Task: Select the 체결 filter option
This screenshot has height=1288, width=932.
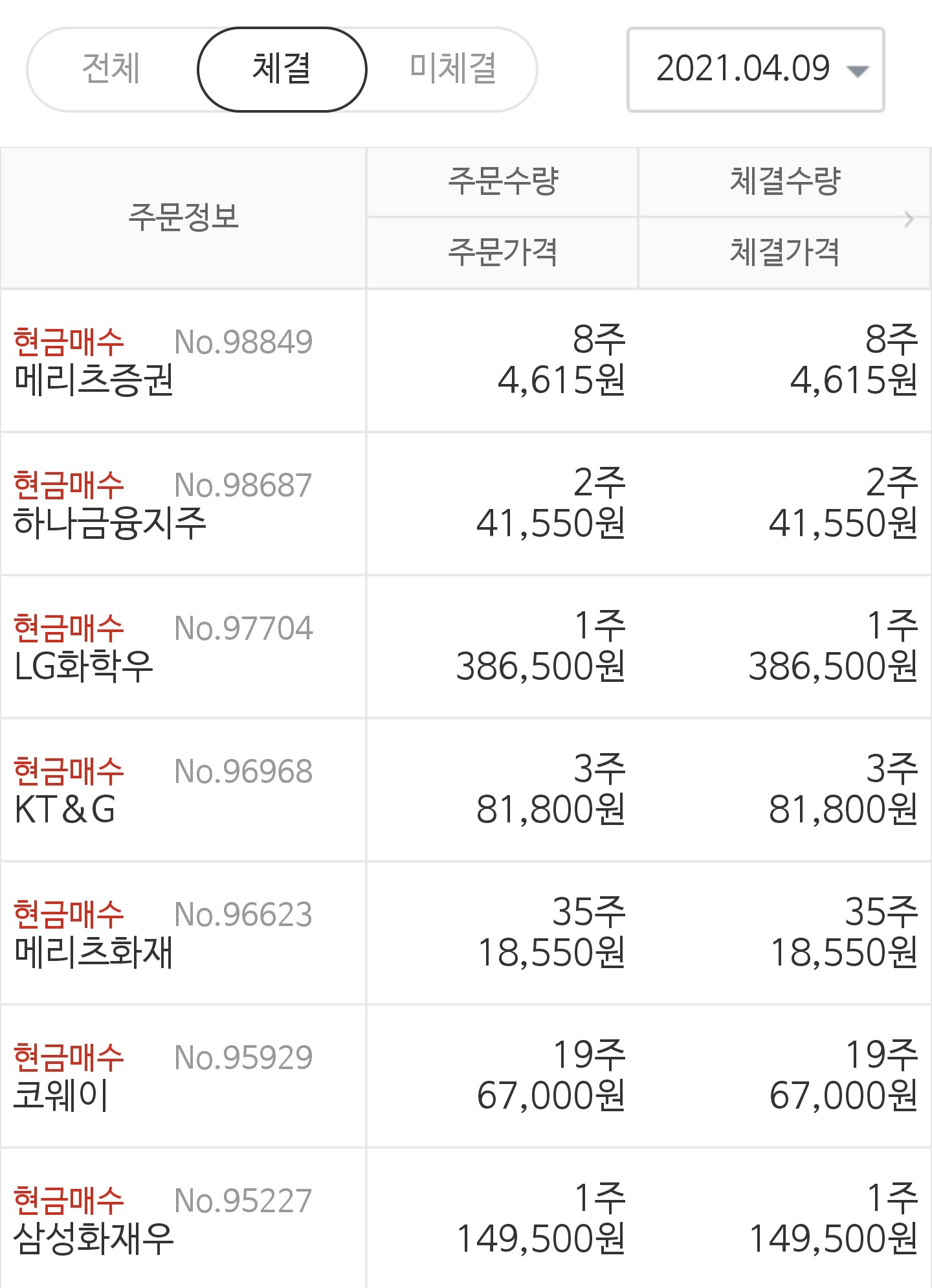Action: [x=282, y=69]
